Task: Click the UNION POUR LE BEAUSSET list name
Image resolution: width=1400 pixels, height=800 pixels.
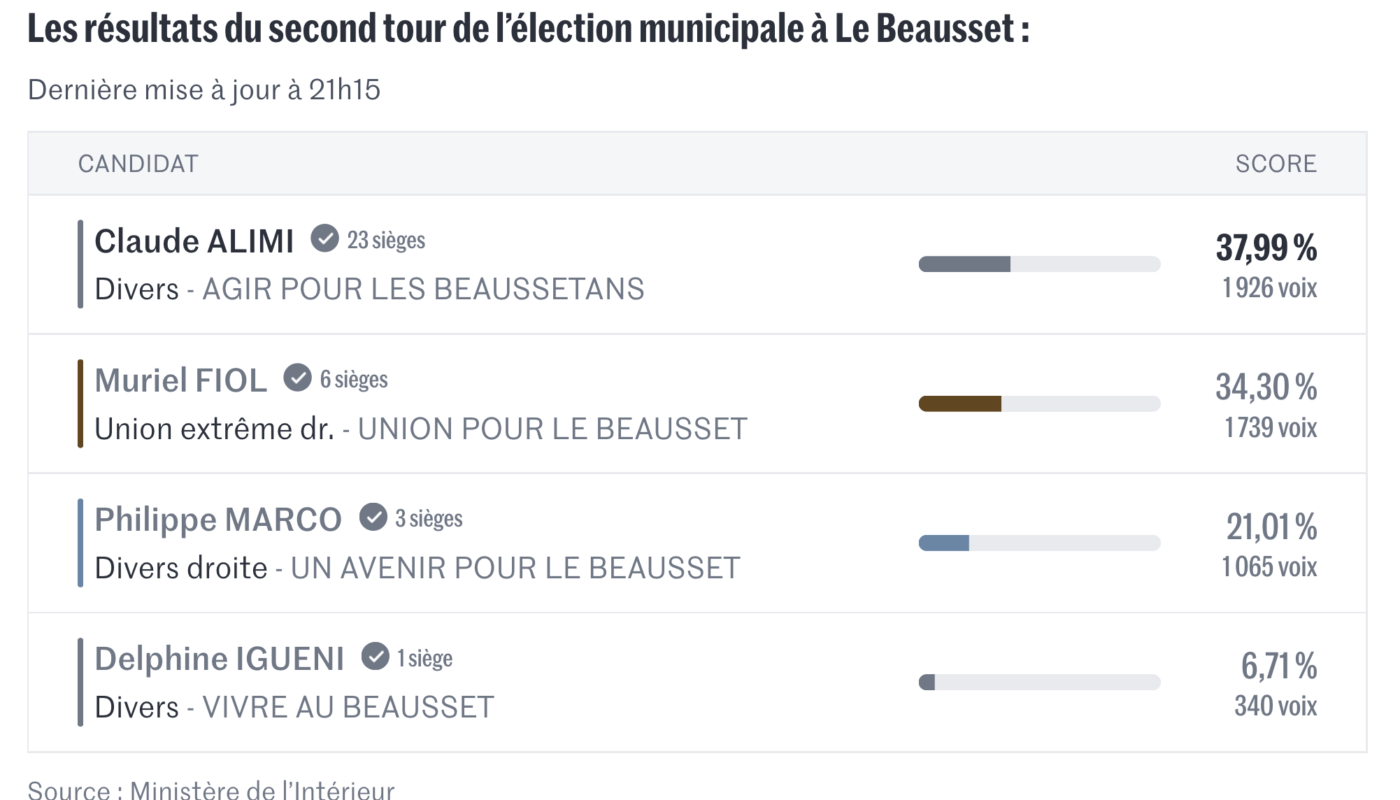Action: (552, 429)
